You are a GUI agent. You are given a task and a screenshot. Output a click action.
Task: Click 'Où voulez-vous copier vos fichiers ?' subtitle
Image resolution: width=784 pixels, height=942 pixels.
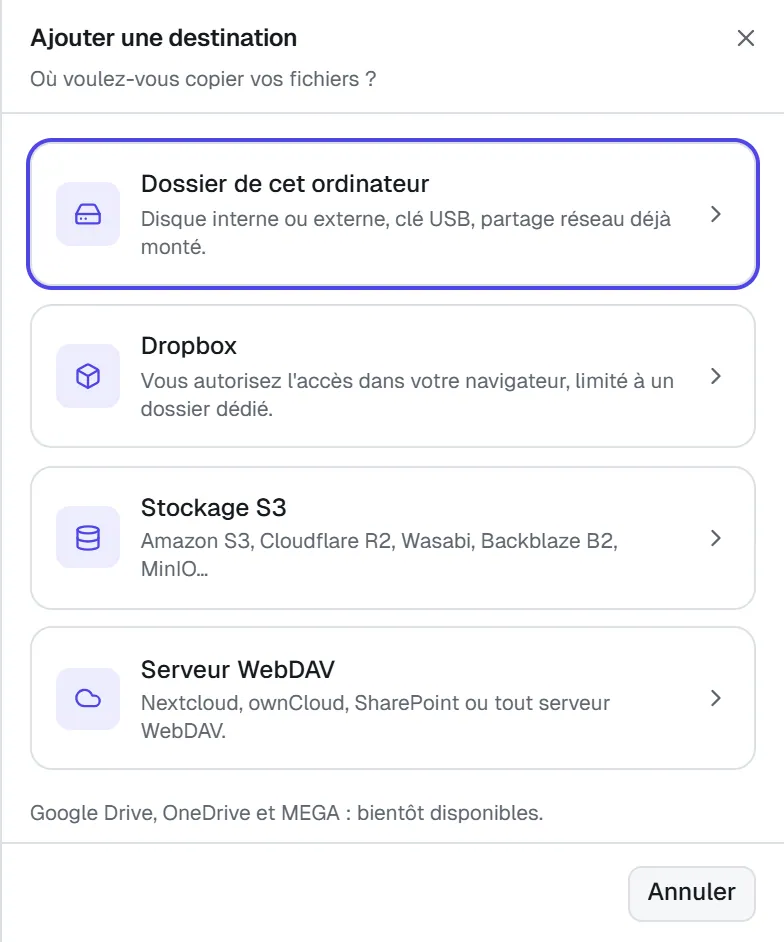[x=203, y=79]
